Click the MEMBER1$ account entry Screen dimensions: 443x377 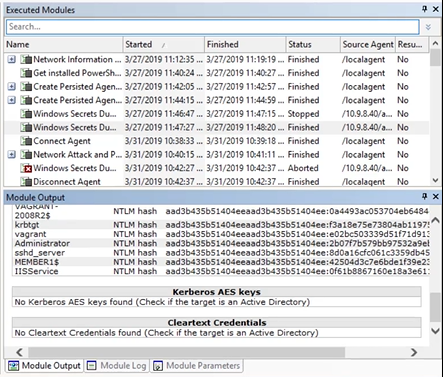(37, 262)
